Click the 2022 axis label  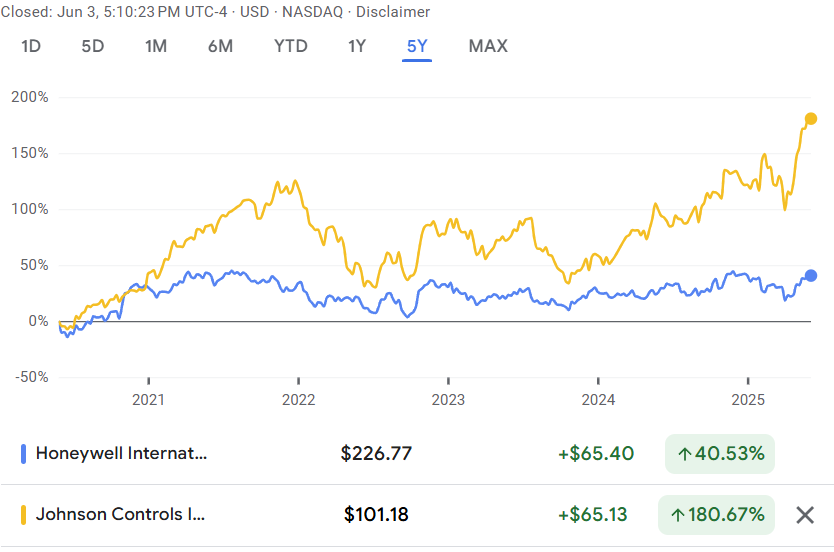(298, 399)
